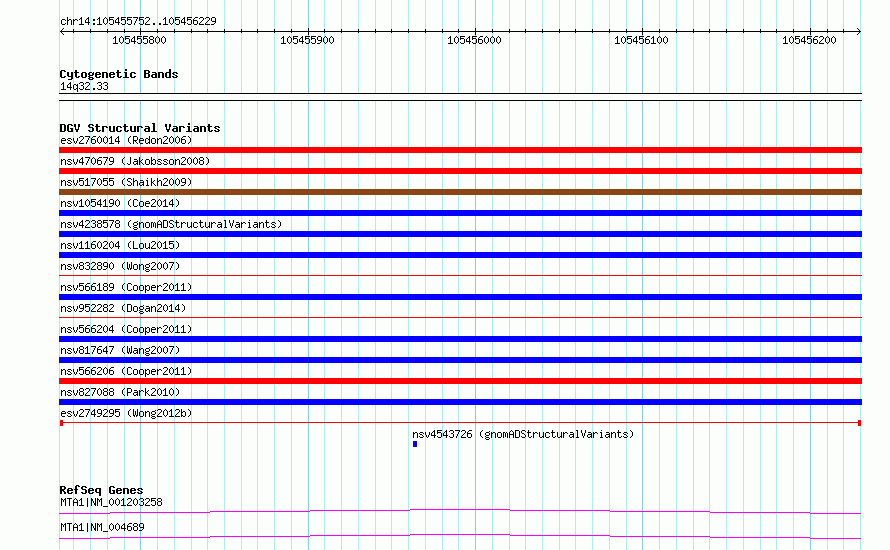Select the brown bar for nsv517055
This screenshot has width=890, height=550.
(x=460, y=192)
